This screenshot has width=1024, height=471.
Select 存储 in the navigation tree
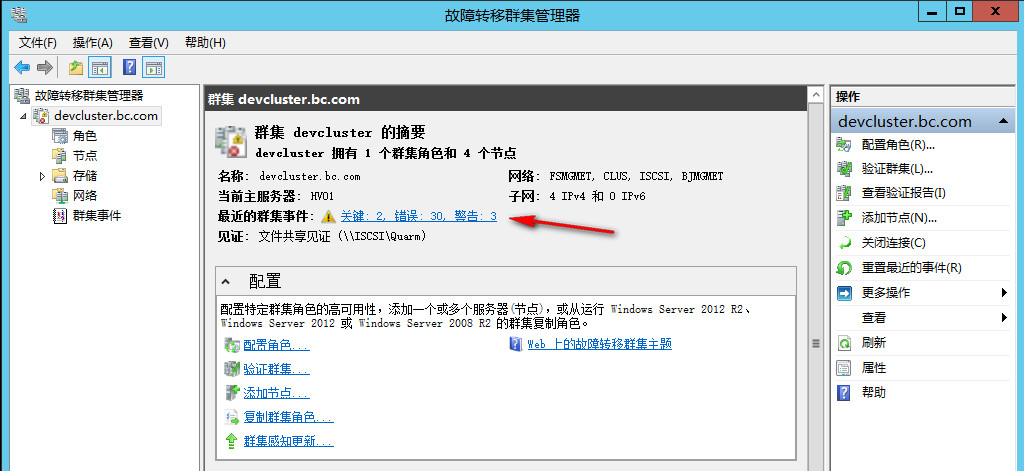(85, 176)
